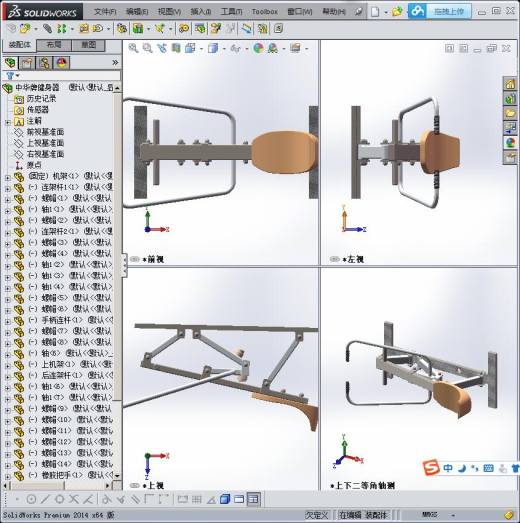Toggle the shaded cube view icon on bottom toolbar
Image resolution: width=520 pixels, height=523 pixels.
(225, 499)
